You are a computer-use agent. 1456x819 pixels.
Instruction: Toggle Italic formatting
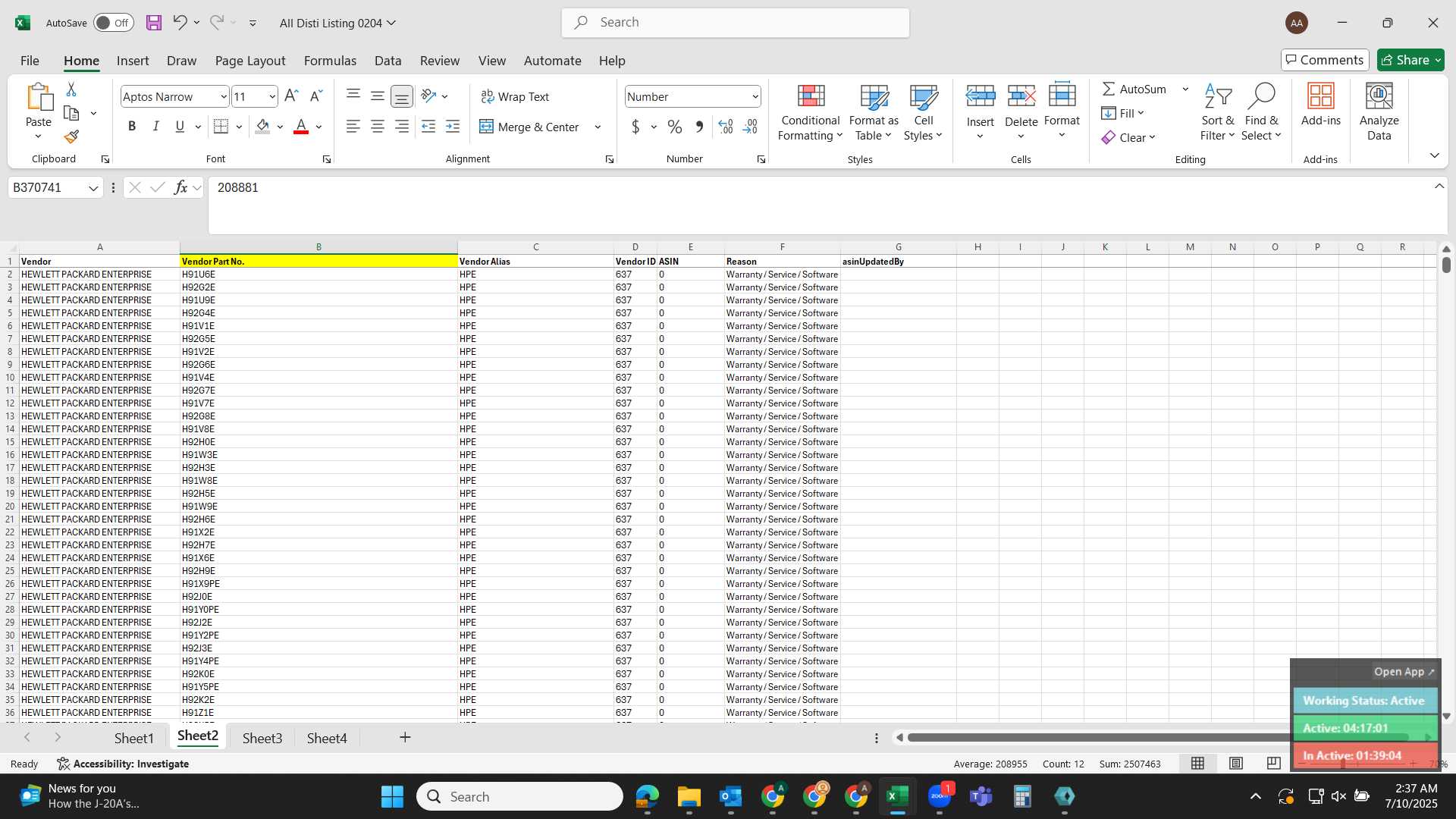(x=155, y=127)
